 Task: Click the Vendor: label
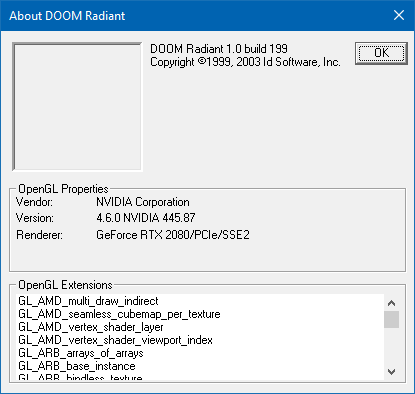(34, 202)
